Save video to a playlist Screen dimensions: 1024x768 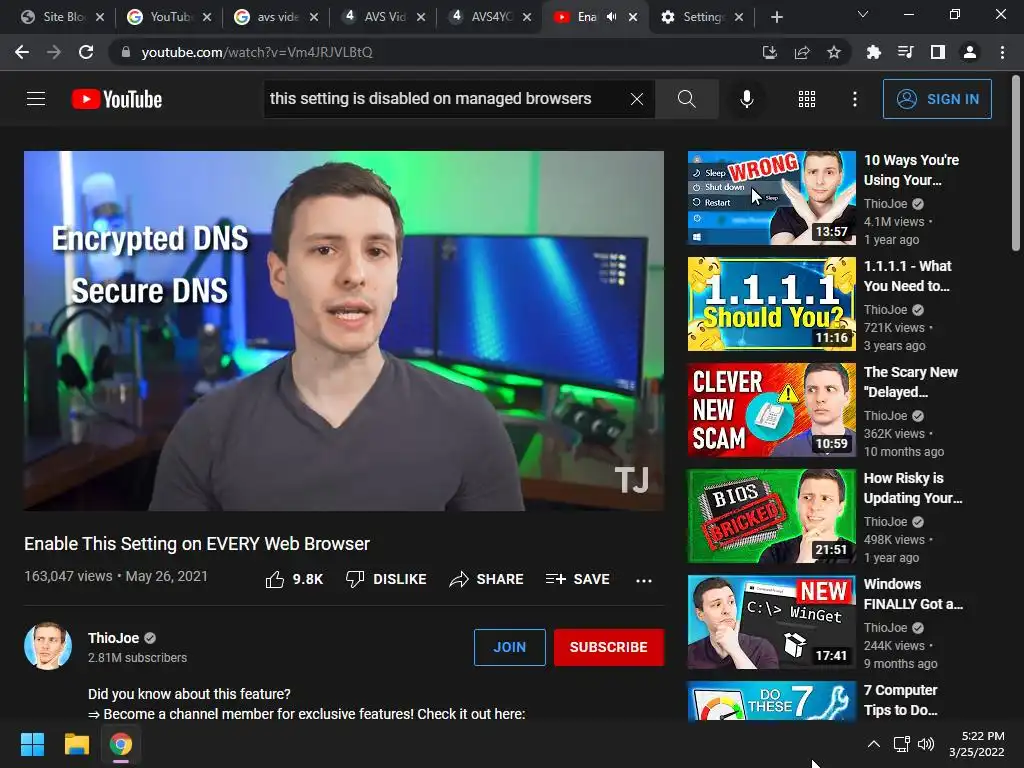(577, 579)
